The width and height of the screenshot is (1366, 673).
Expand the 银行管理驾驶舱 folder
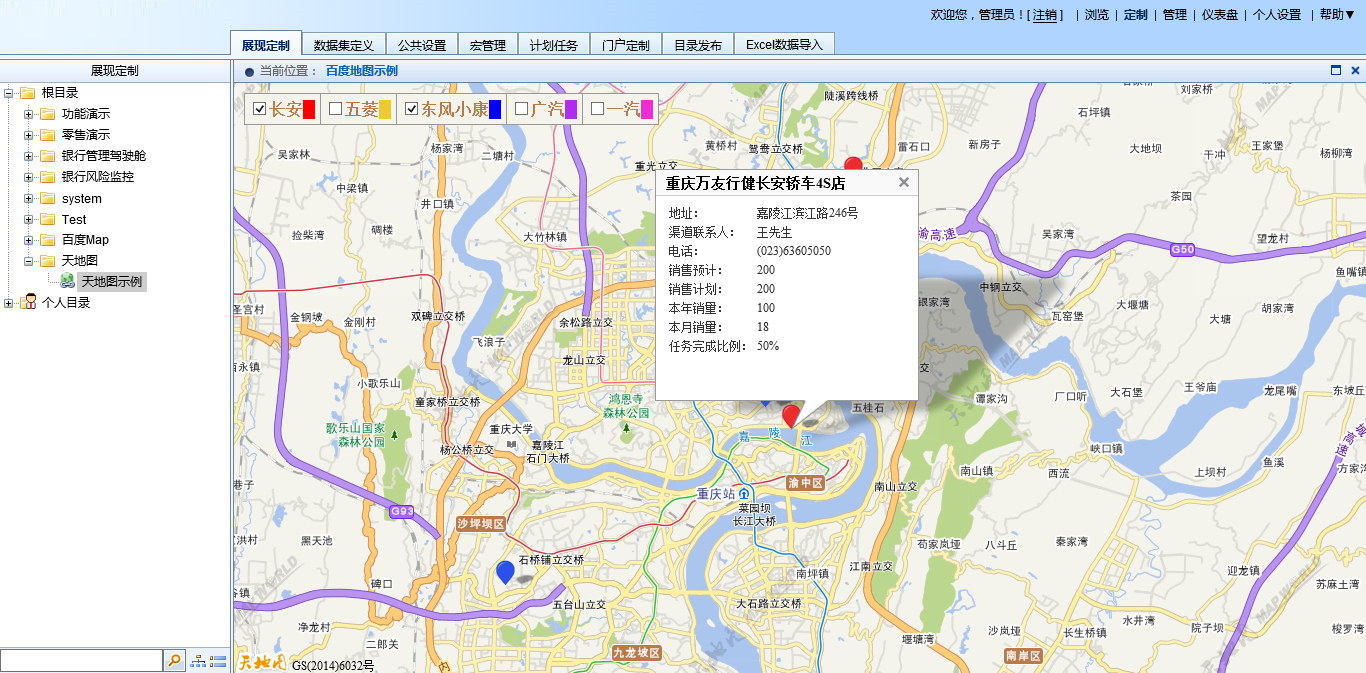click(x=28, y=156)
